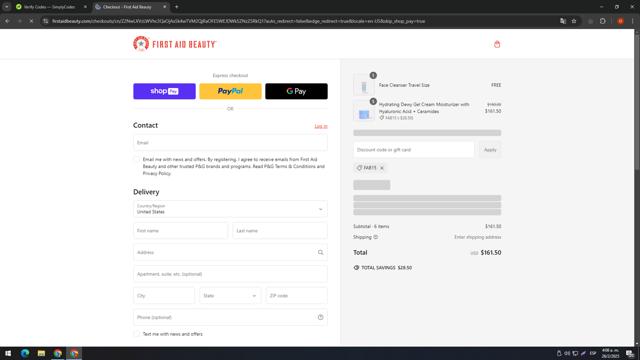Remove the applied FAB15 discount tag
Image resolution: width=640 pixels, height=360 pixels.
click(382, 168)
